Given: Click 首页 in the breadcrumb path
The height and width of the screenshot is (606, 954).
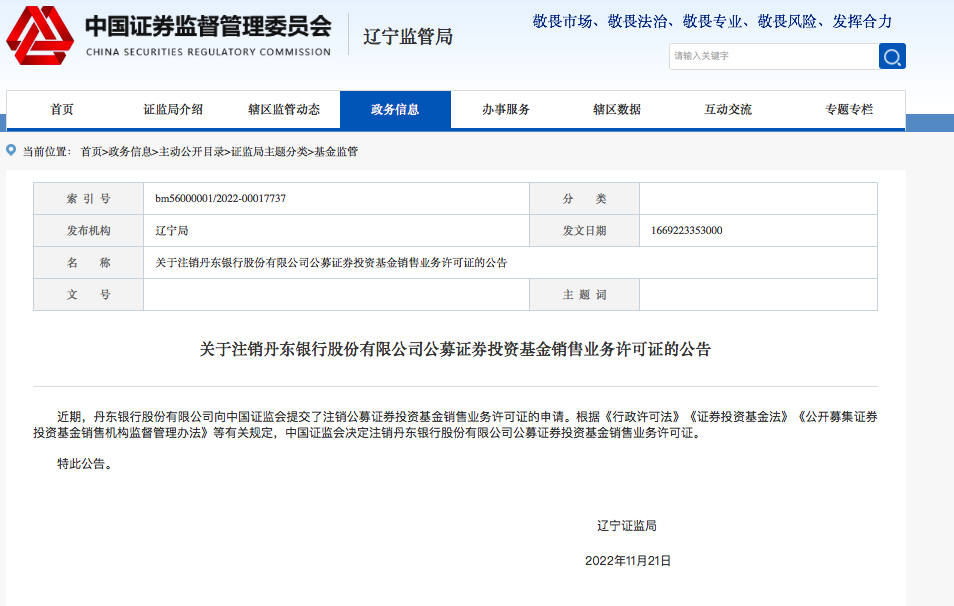Looking at the screenshot, I should point(91,152).
